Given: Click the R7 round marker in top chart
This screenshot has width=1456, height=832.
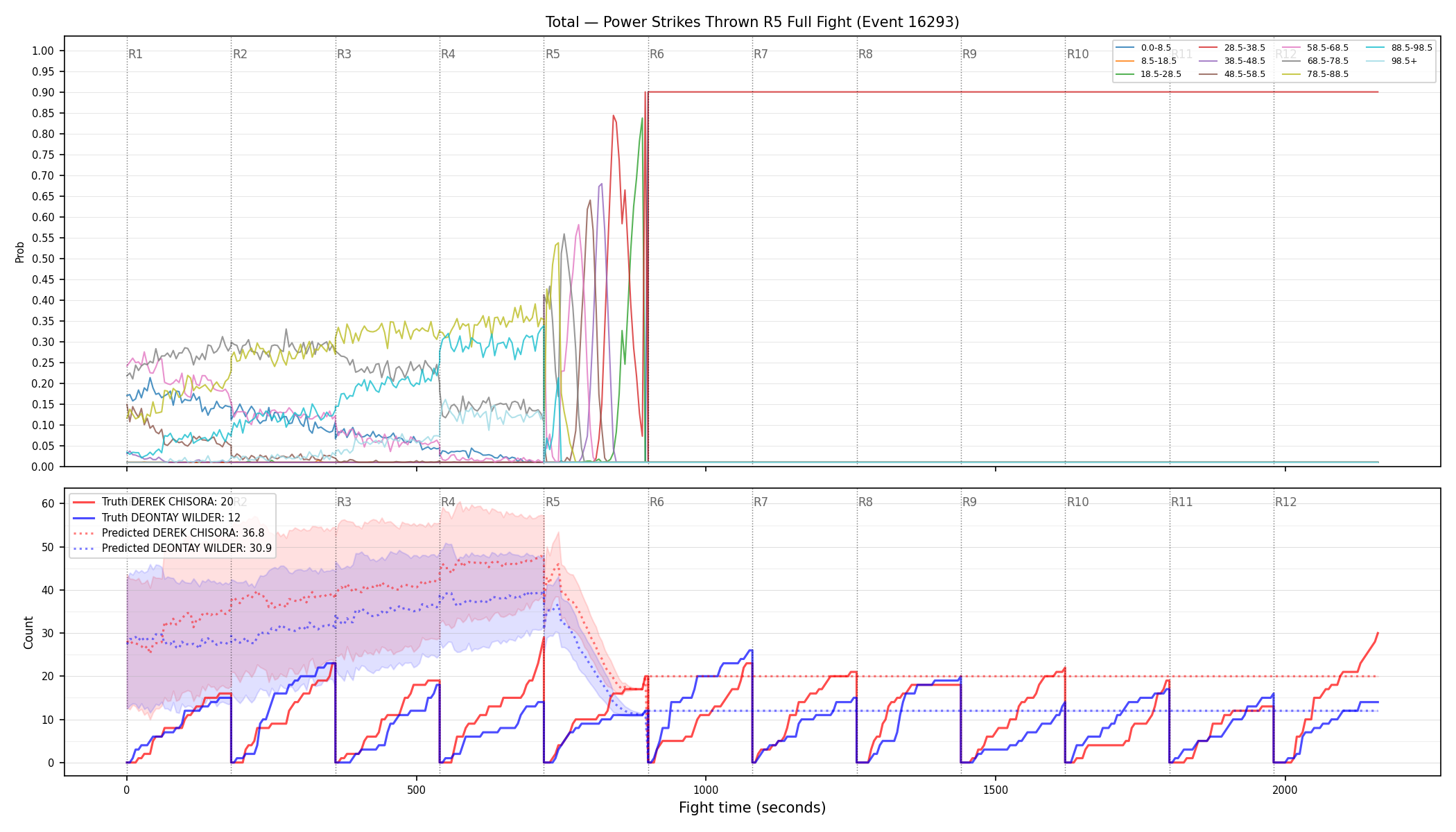Looking at the screenshot, I should tap(761, 54).
